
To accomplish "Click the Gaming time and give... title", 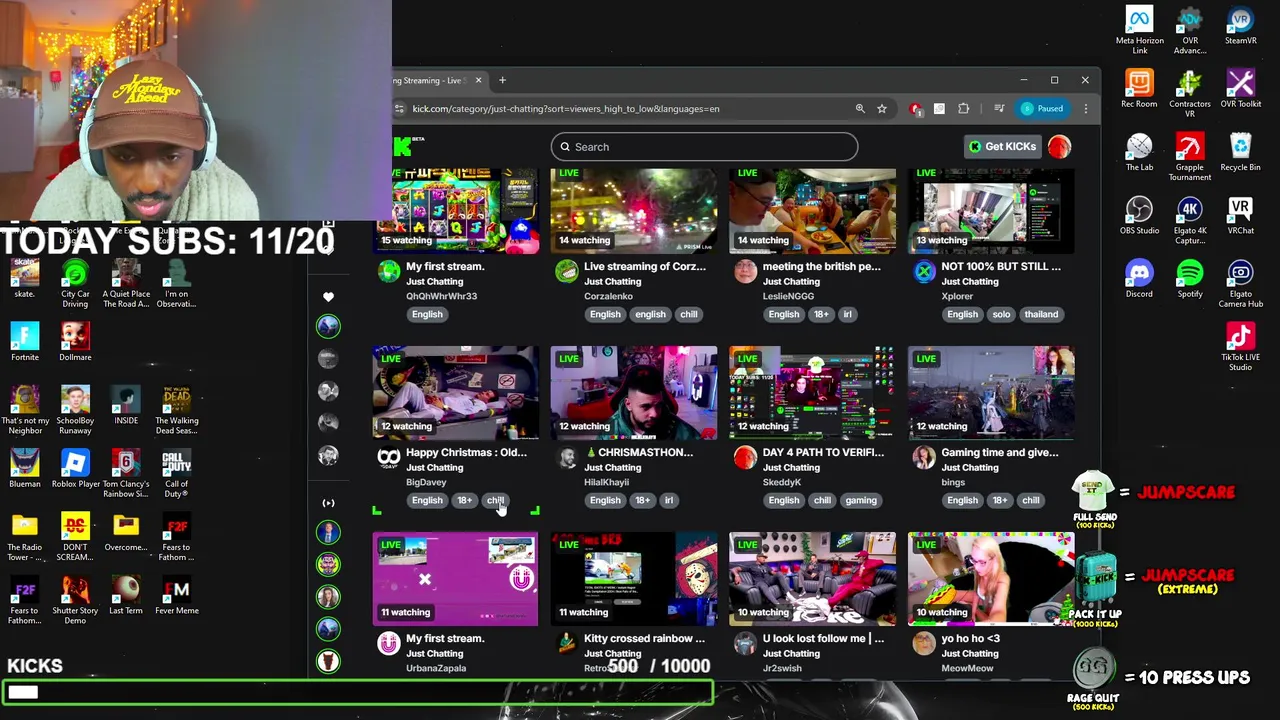I will click(999, 452).
